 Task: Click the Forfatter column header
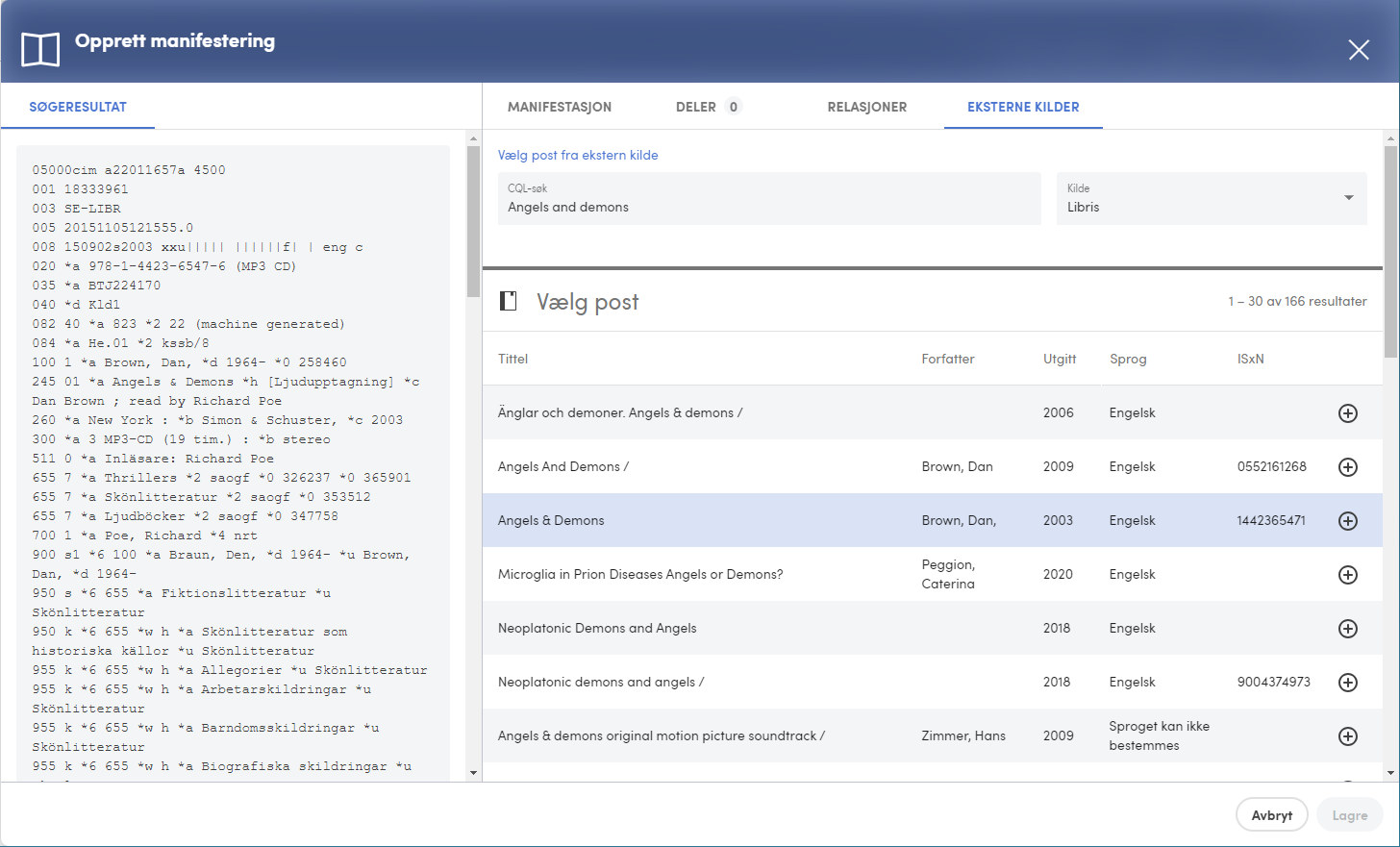click(x=948, y=359)
